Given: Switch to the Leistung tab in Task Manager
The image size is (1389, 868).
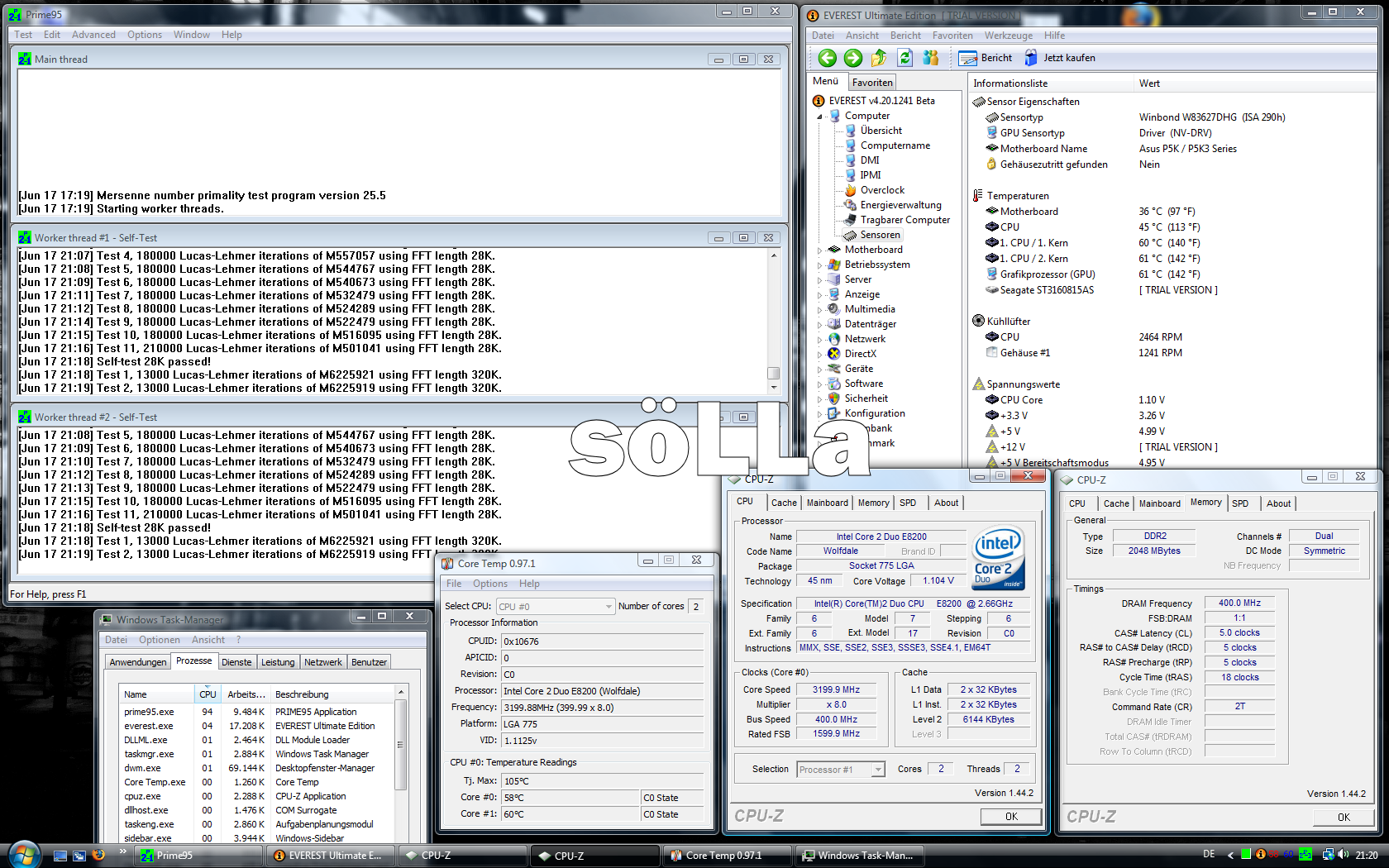Looking at the screenshot, I should click(x=278, y=662).
